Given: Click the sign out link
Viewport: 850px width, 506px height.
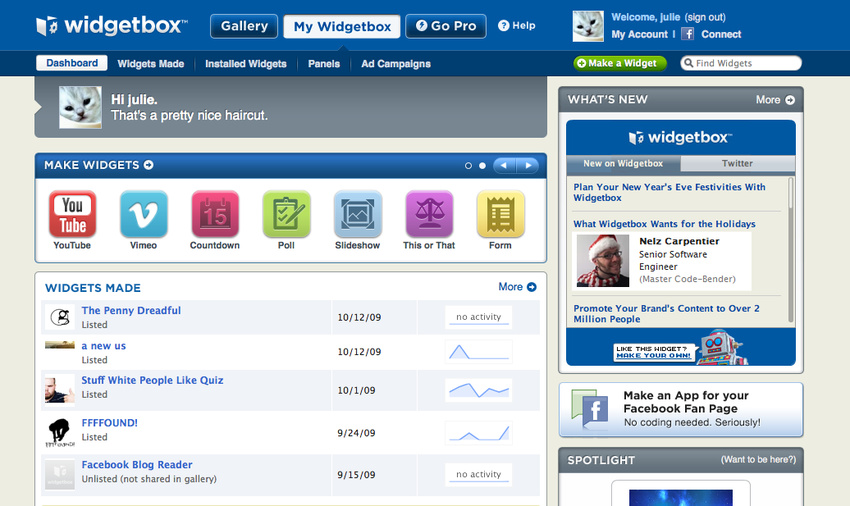Looking at the screenshot, I should click(x=705, y=17).
